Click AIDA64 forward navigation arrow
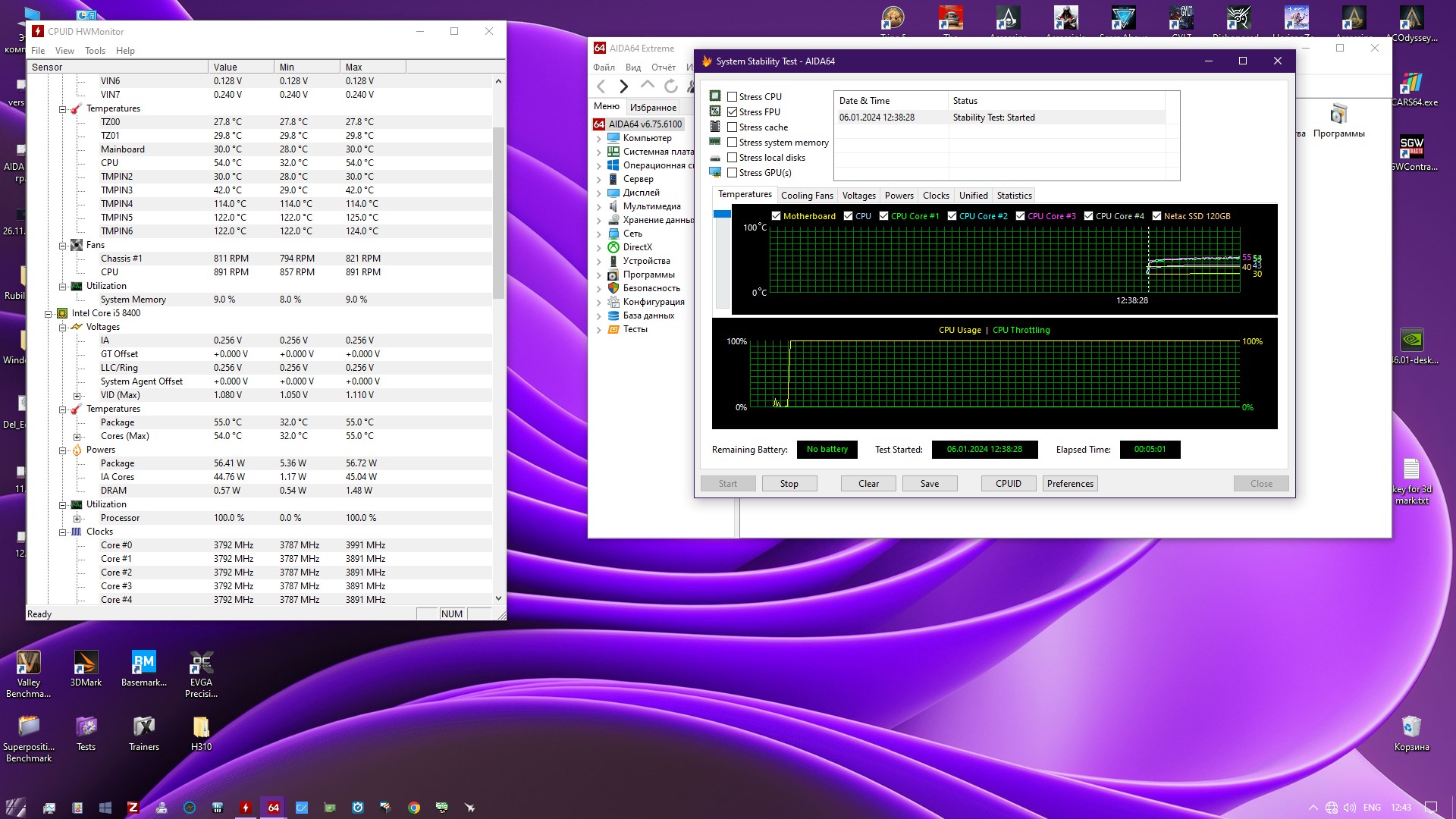Screen dimensions: 1456x819 click(x=623, y=86)
